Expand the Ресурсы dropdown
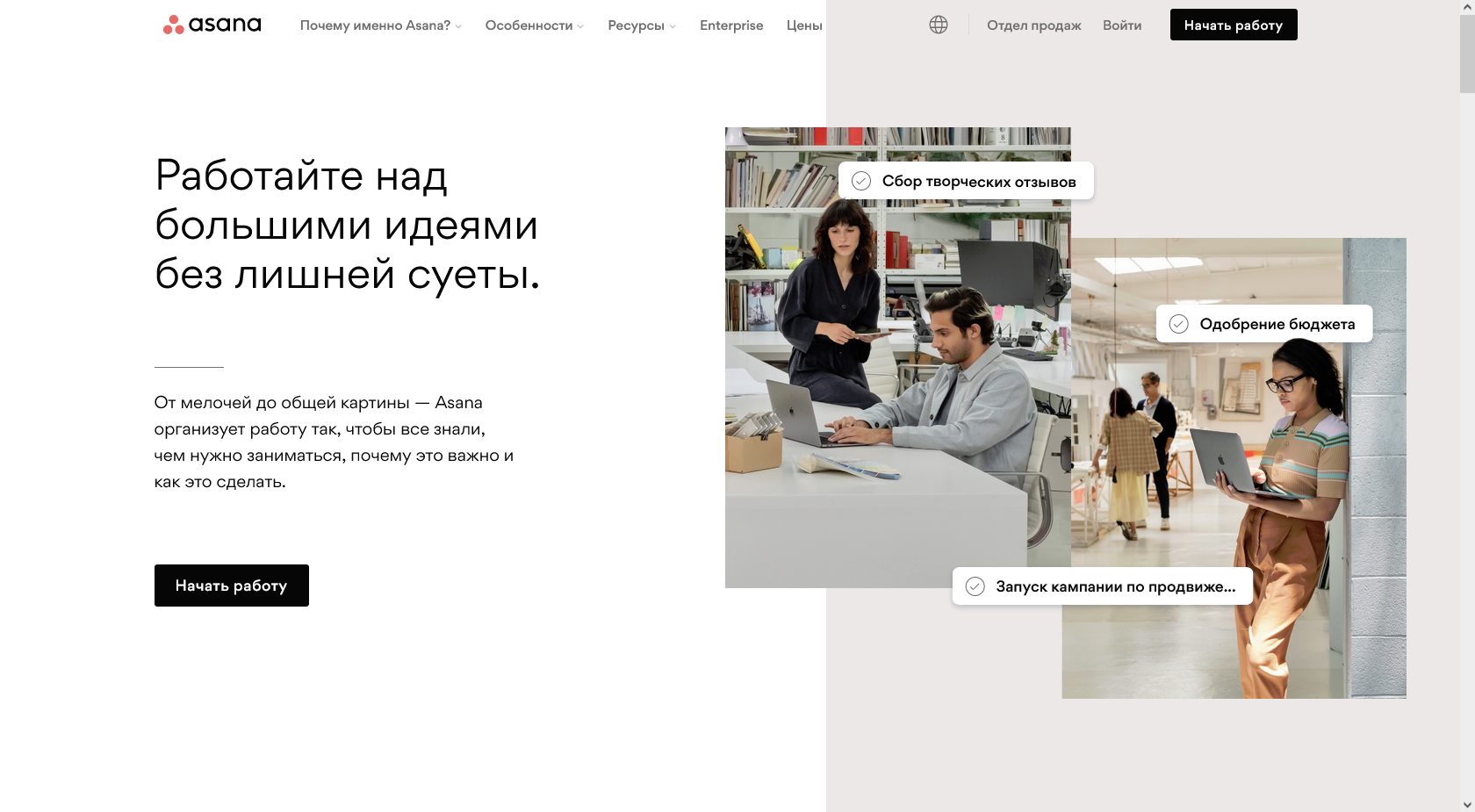This screenshot has width=1475, height=812. click(x=642, y=25)
